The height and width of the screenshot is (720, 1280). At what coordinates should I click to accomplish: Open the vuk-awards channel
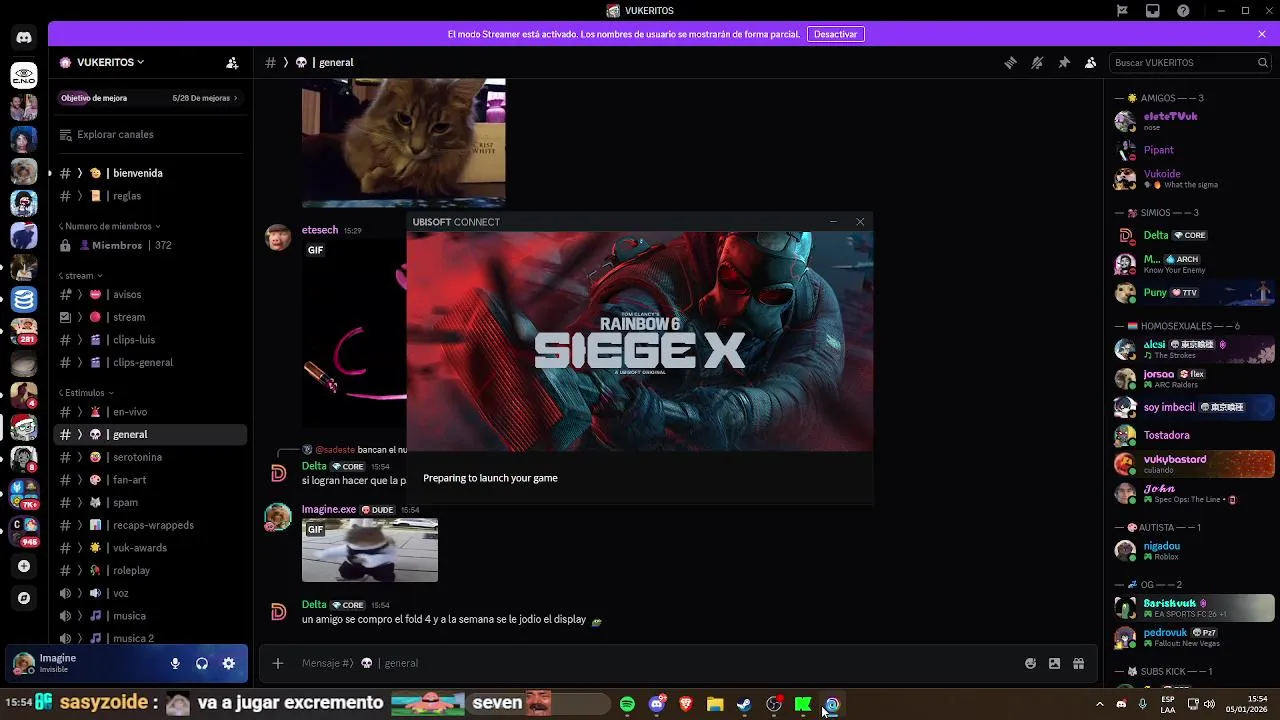[x=150, y=548]
